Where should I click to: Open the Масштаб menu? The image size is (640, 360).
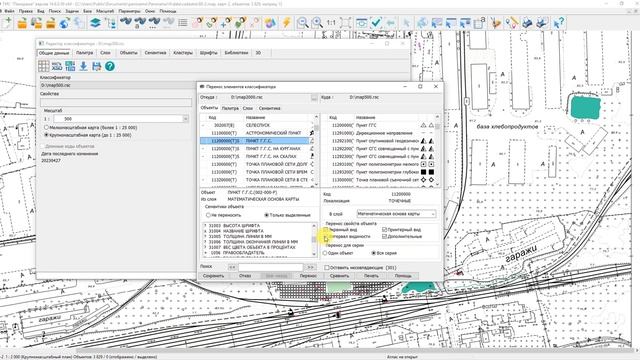105,11
